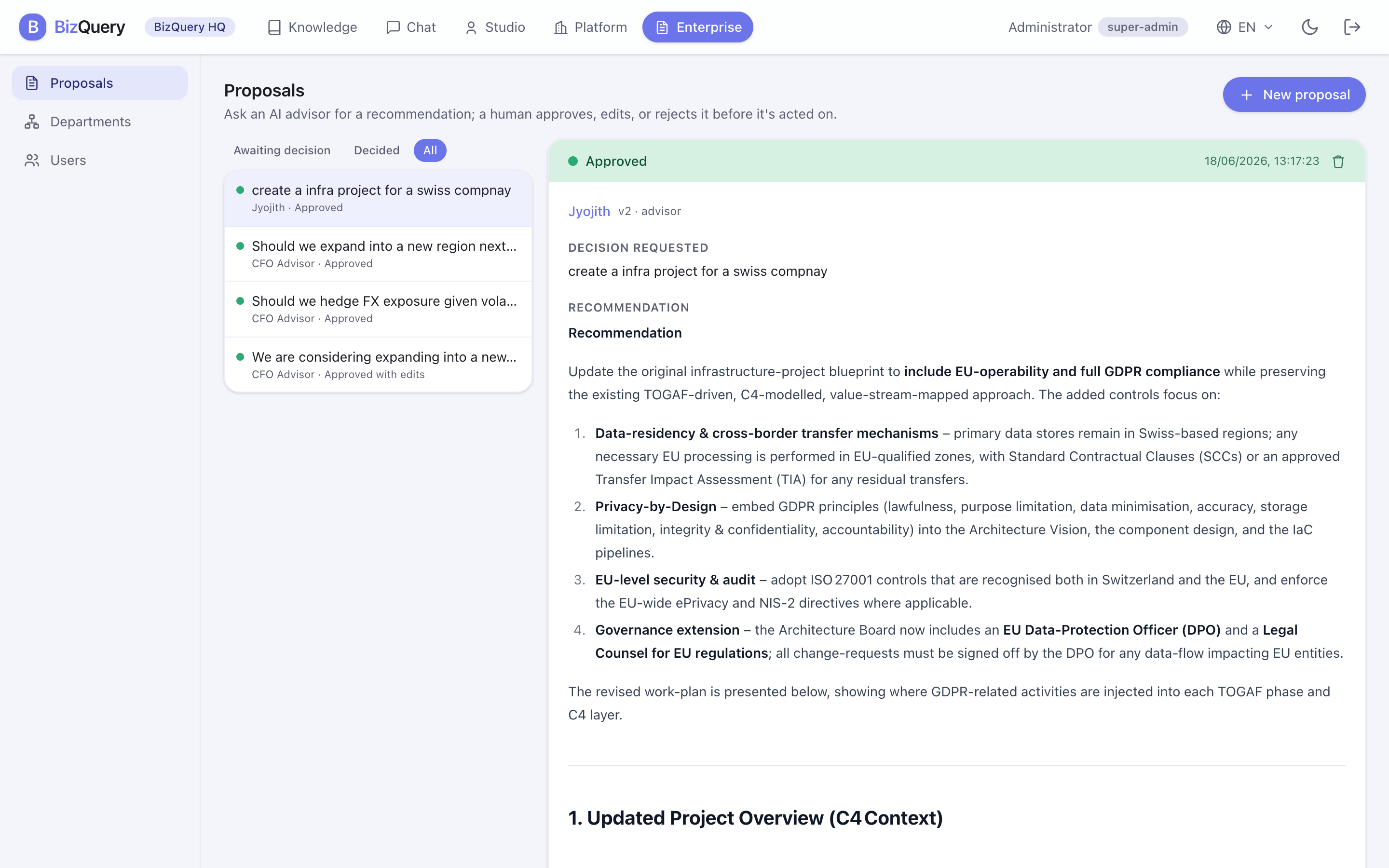This screenshot has height=868, width=1389.
Task: Open 'We are considering expanding' proposal
Action: pos(378,365)
